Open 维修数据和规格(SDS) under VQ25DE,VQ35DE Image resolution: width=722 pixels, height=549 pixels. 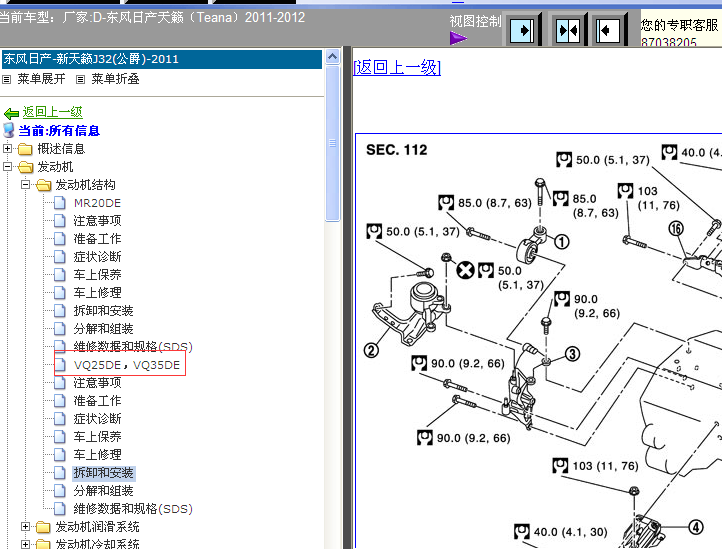click(x=133, y=509)
